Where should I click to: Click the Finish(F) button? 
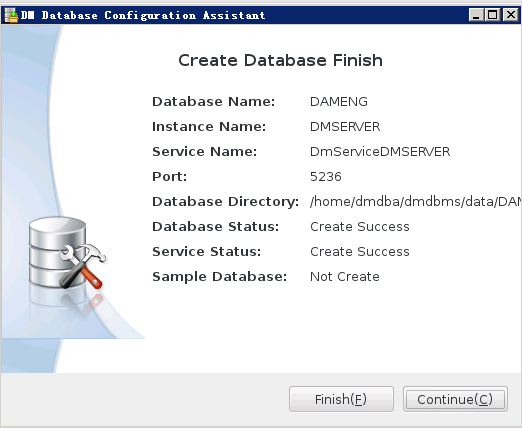(x=341, y=399)
